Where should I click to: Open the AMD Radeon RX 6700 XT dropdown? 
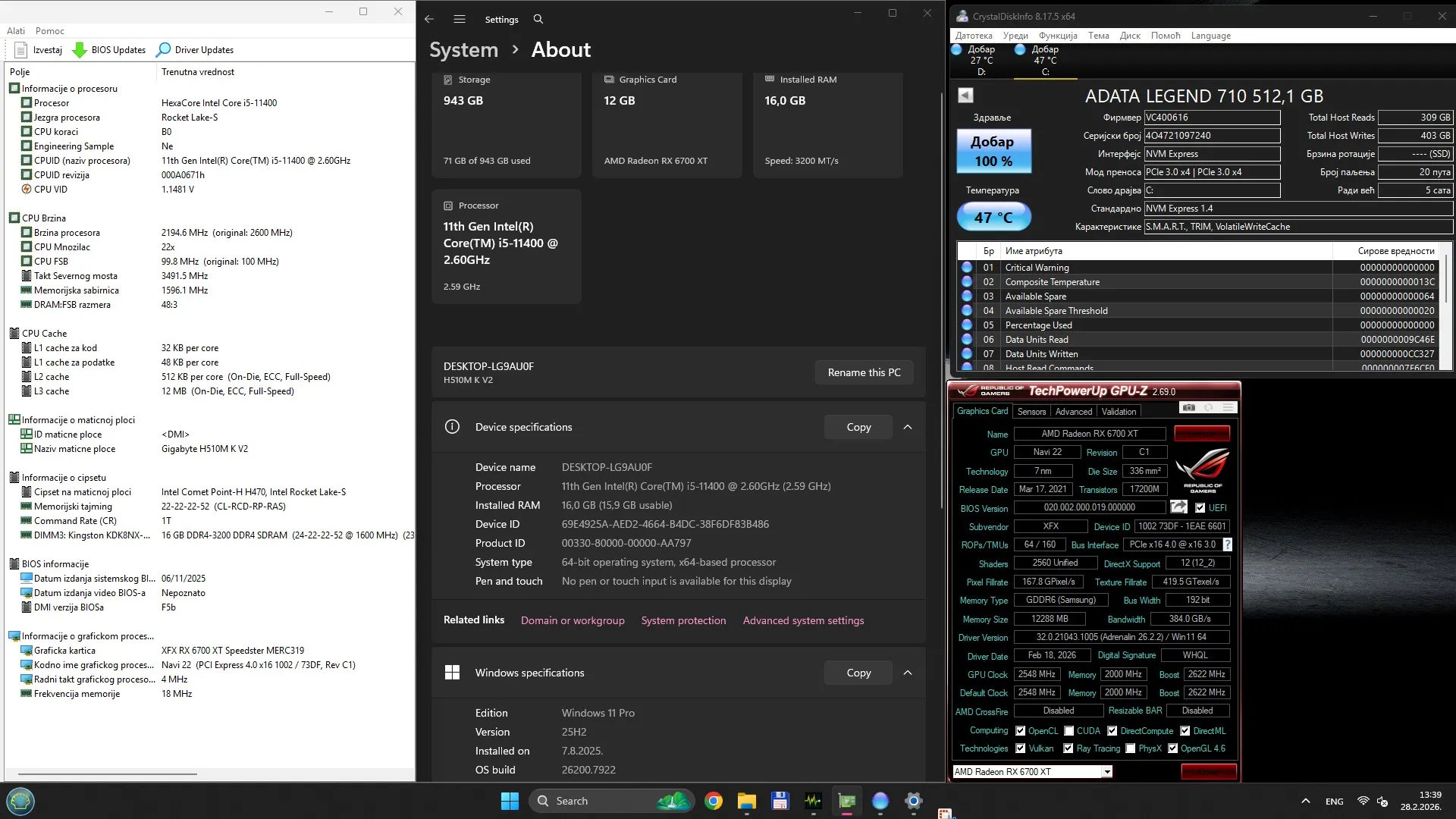pos(1107,772)
